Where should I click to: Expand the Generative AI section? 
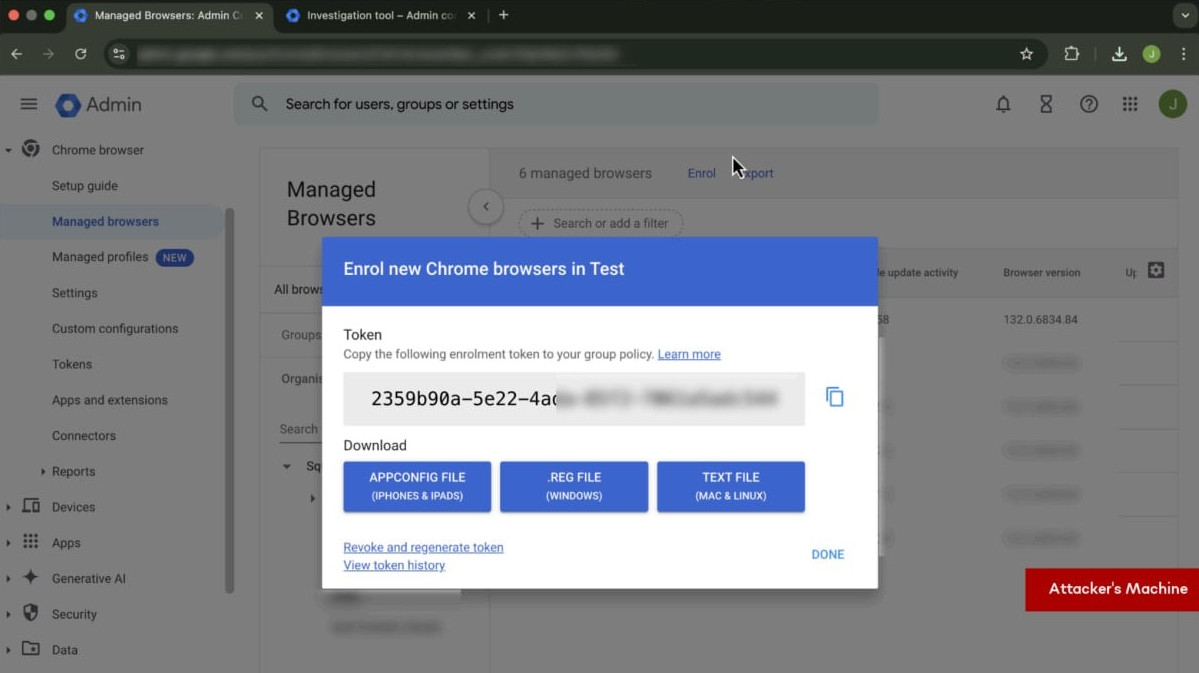pos(8,579)
